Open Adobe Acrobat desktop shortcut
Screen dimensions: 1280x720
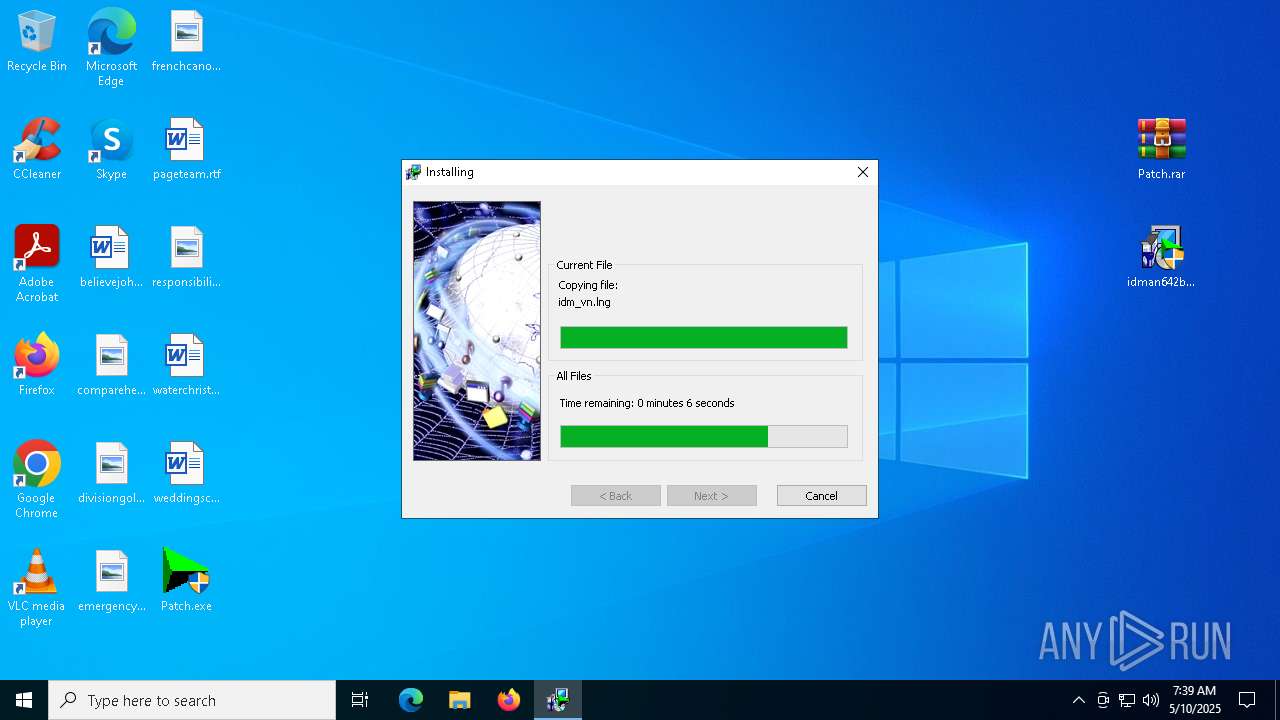(37, 264)
